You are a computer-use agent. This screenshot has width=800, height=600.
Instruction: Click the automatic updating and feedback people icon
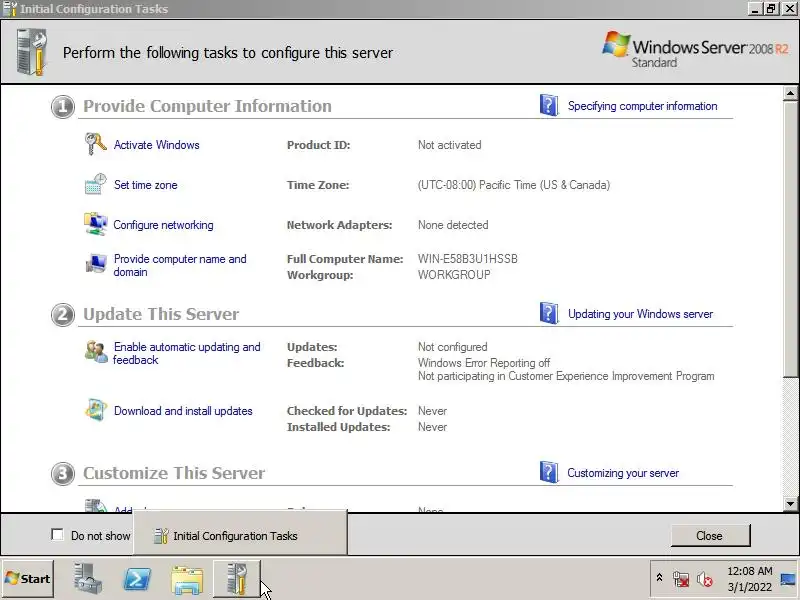[95, 352]
